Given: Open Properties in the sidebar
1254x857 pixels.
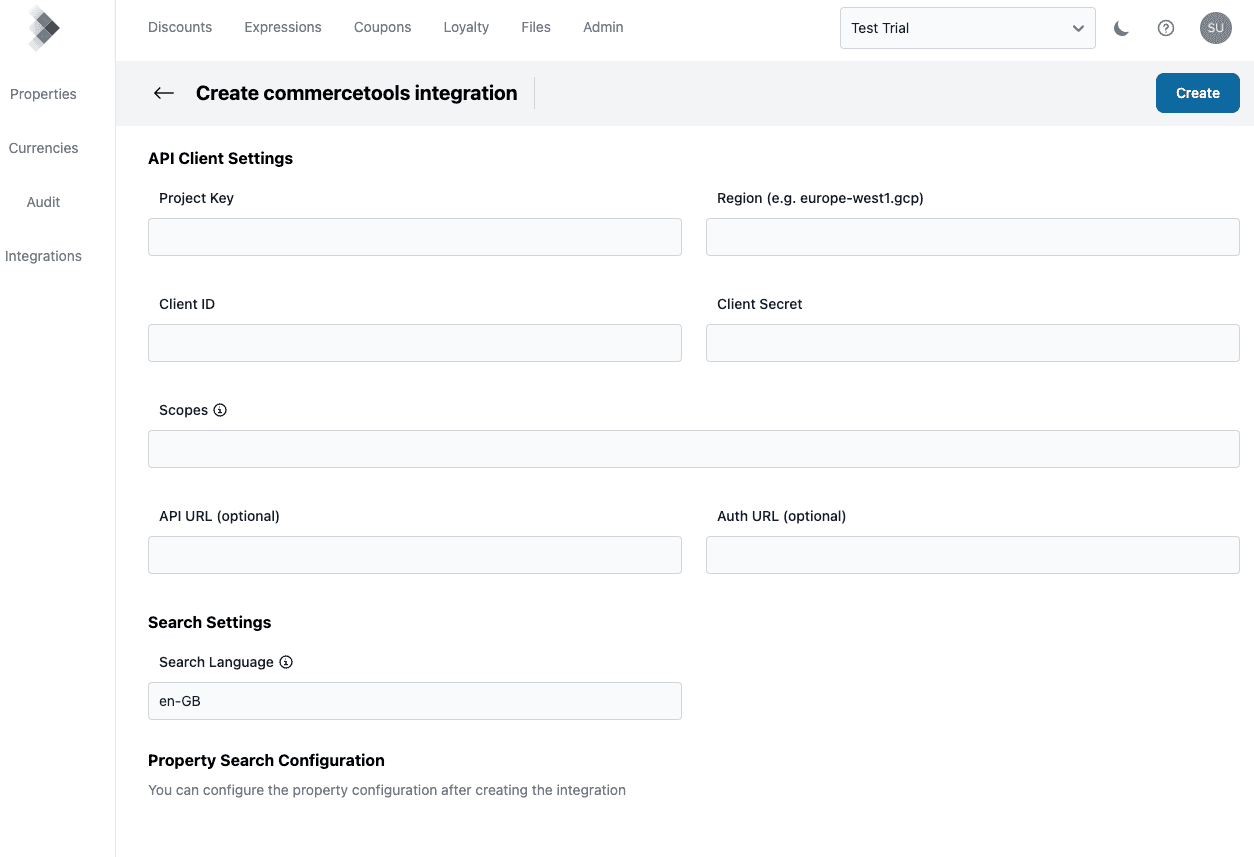Looking at the screenshot, I should tap(43, 93).
